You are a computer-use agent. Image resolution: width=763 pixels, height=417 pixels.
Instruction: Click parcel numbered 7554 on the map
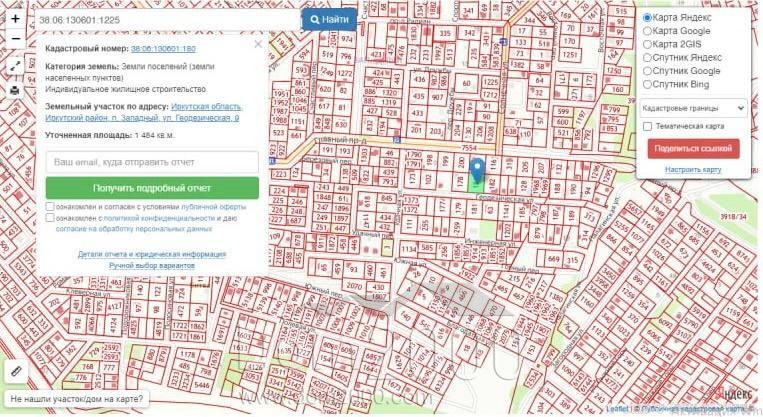pos(469,148)
